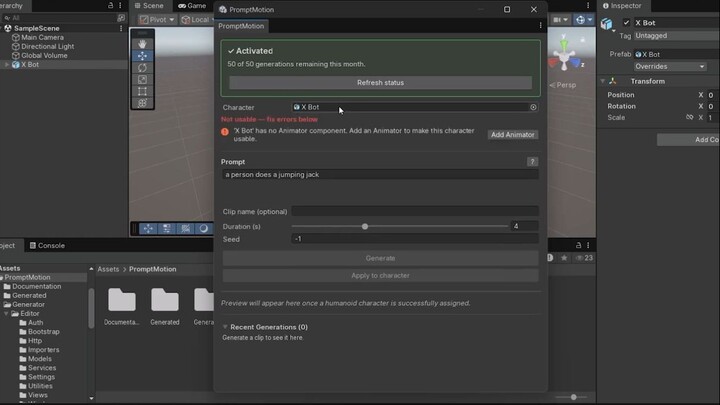Click the Clip name input field
The height and width of the screenshot is (405, 720).
pos(415,211)
